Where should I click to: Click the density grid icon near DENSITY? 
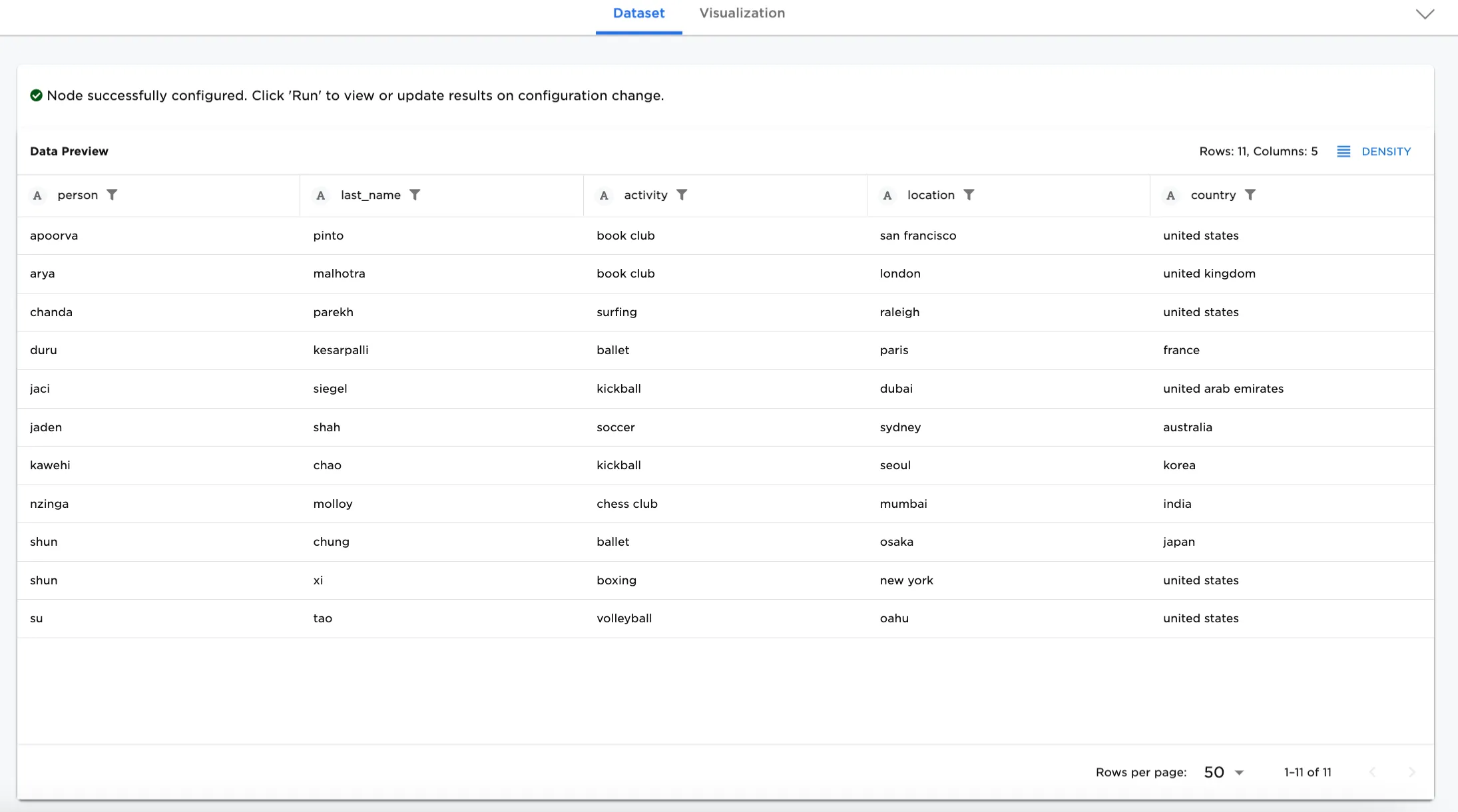click(1344, 151)
